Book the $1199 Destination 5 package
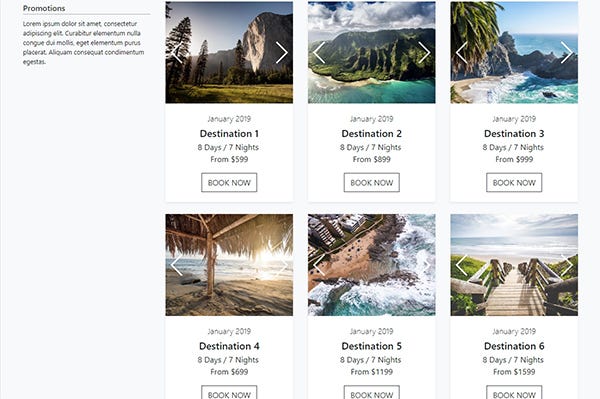The width and height of the screenshot is (600, 399). click(x=372, y=392)
